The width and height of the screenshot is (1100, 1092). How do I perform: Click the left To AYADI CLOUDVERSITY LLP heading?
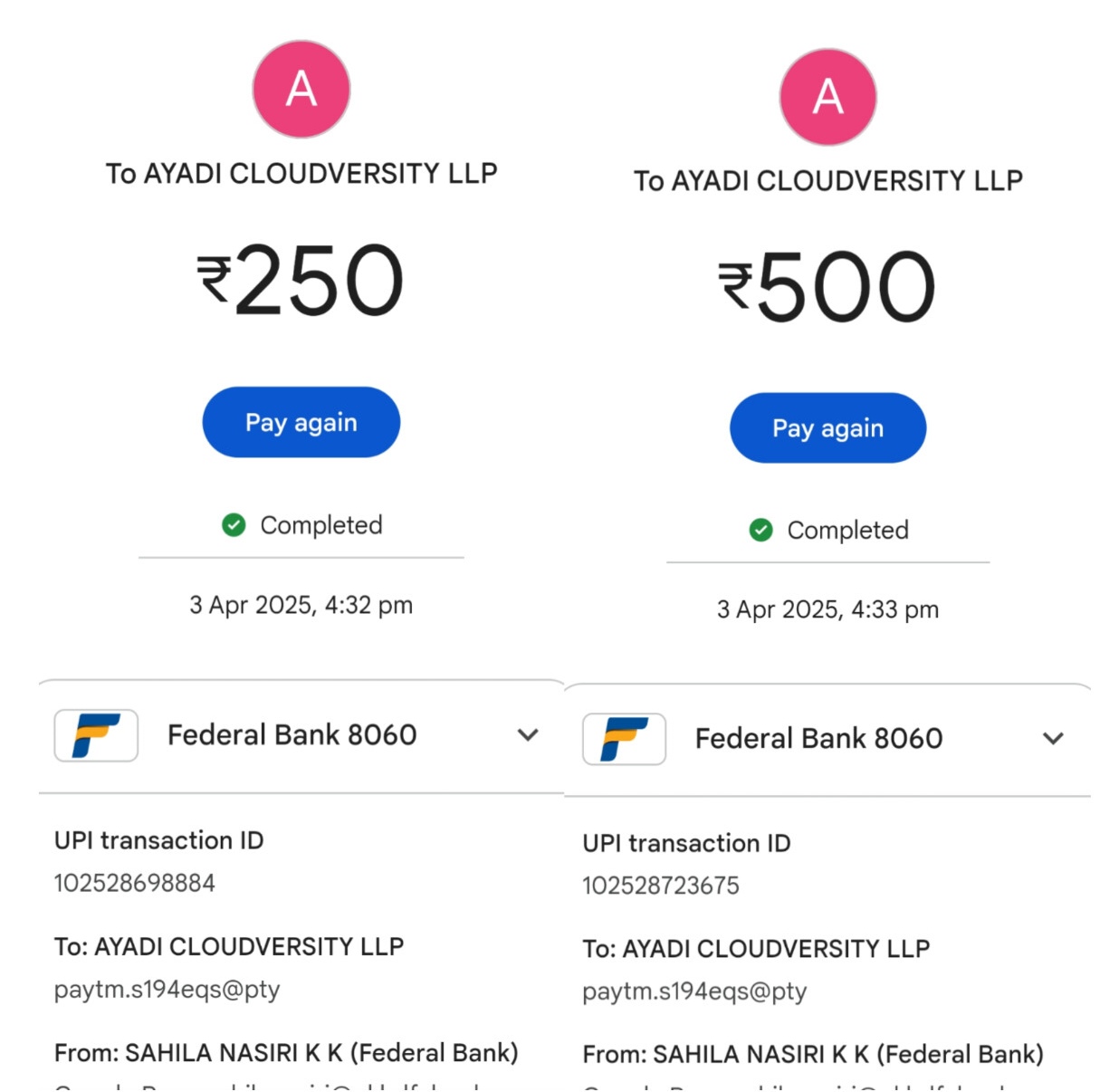[x=301, y=173]
